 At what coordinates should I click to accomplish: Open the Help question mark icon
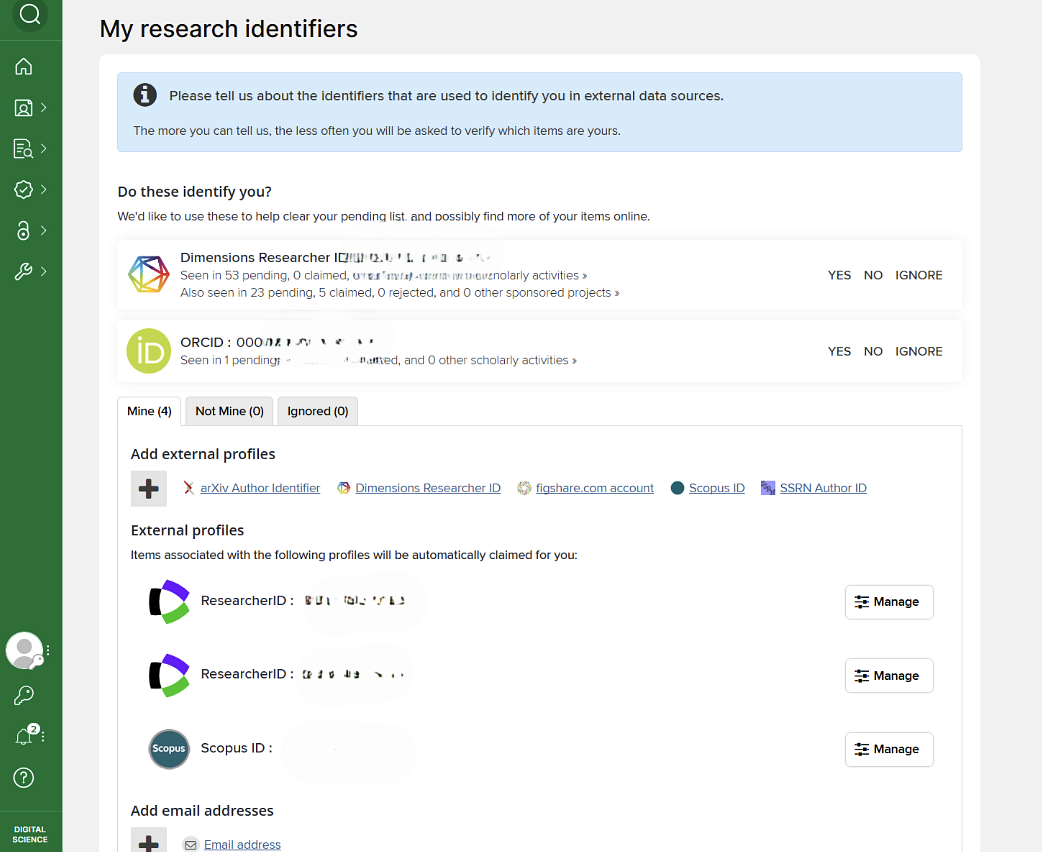[24, 777]
